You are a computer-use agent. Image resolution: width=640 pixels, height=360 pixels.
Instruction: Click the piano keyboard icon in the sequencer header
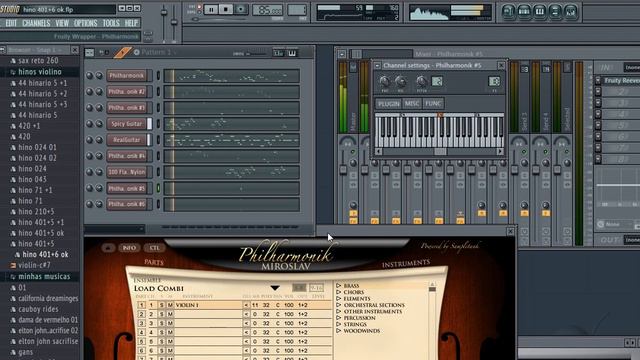292,53
